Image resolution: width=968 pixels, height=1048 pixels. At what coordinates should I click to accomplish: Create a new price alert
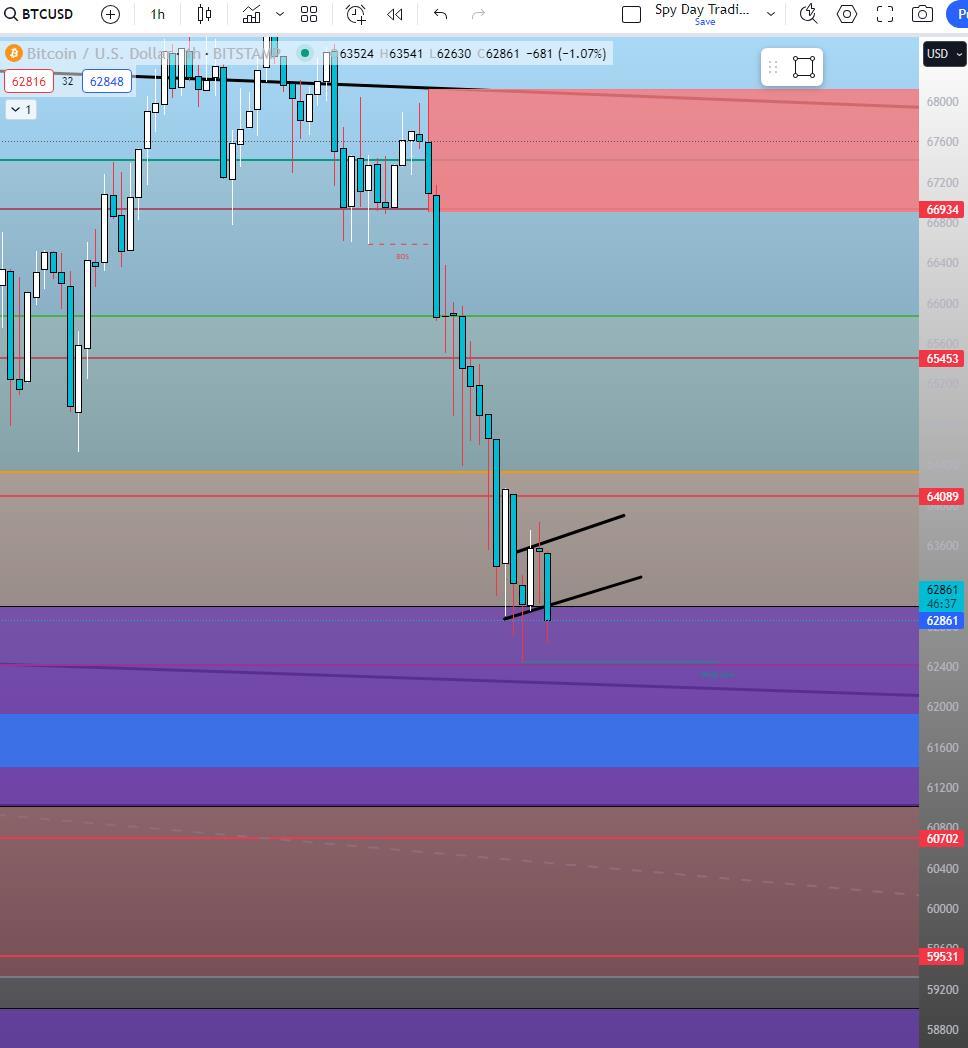tap(356, 14)
